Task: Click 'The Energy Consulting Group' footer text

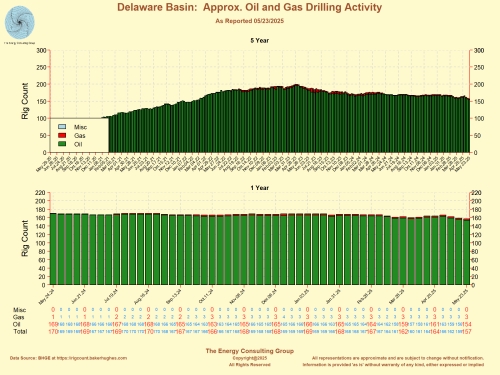Action: pyautogui.click(x=250, y=351)
